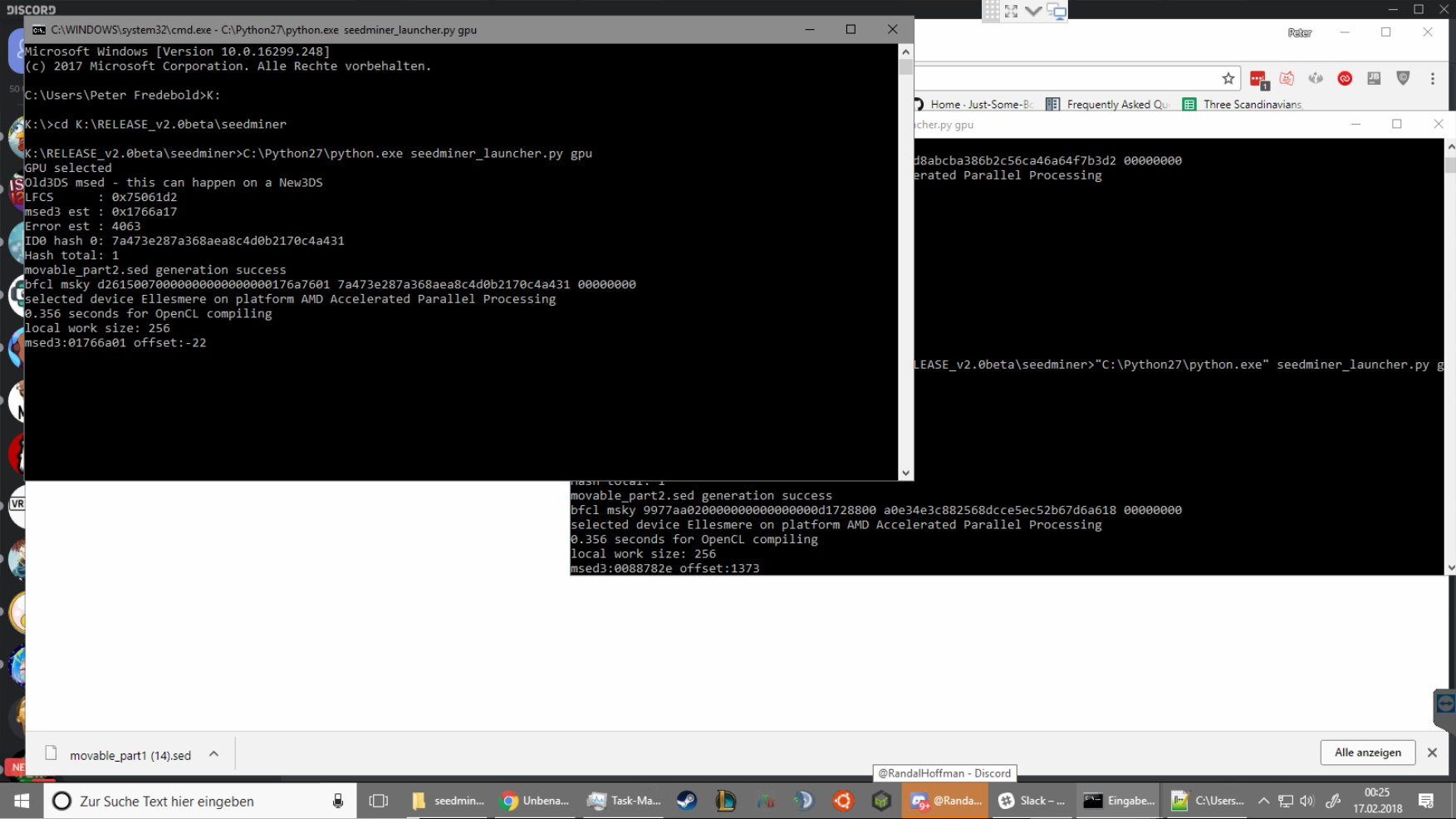This screenshot has height=819, width=1456.
Task: Open Chrome's three-dot menu
Action: pyautogui.click(x=1431, y=78)
